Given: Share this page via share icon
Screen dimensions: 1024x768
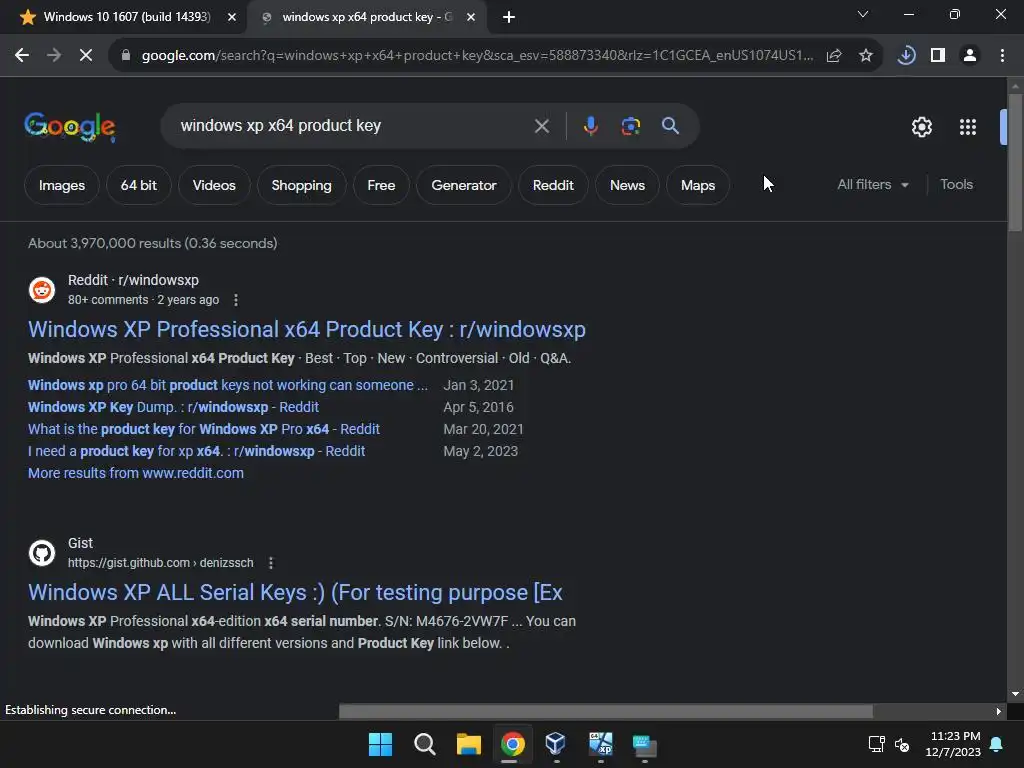Looking at the screenshot, I should 834,56.
